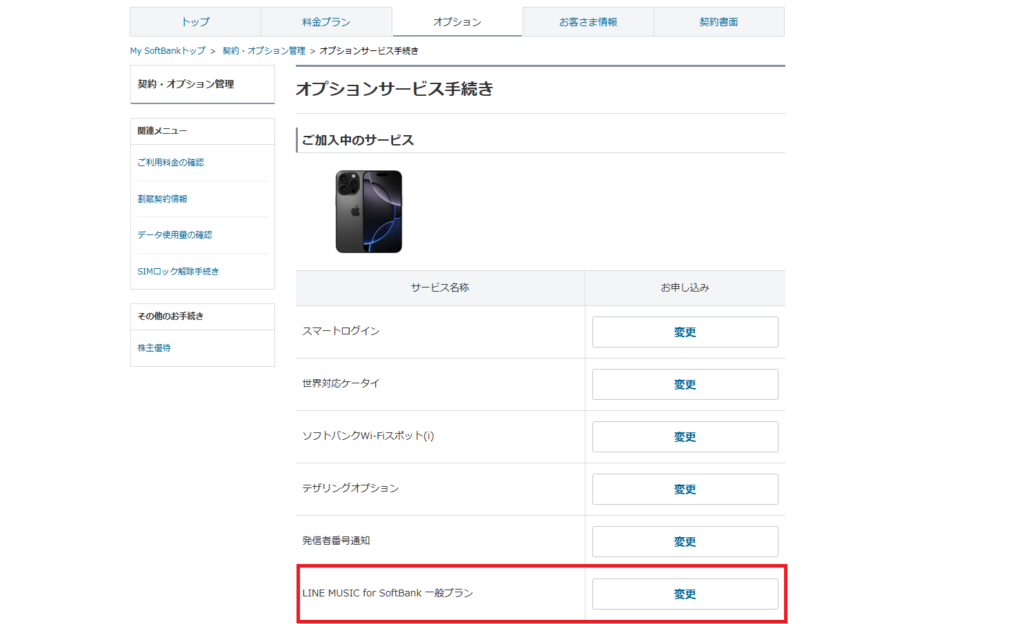Modify LINE MUSIC for SoftBank 一般プラン
This screenshot has width=1024, height=624.
point(685,593)
